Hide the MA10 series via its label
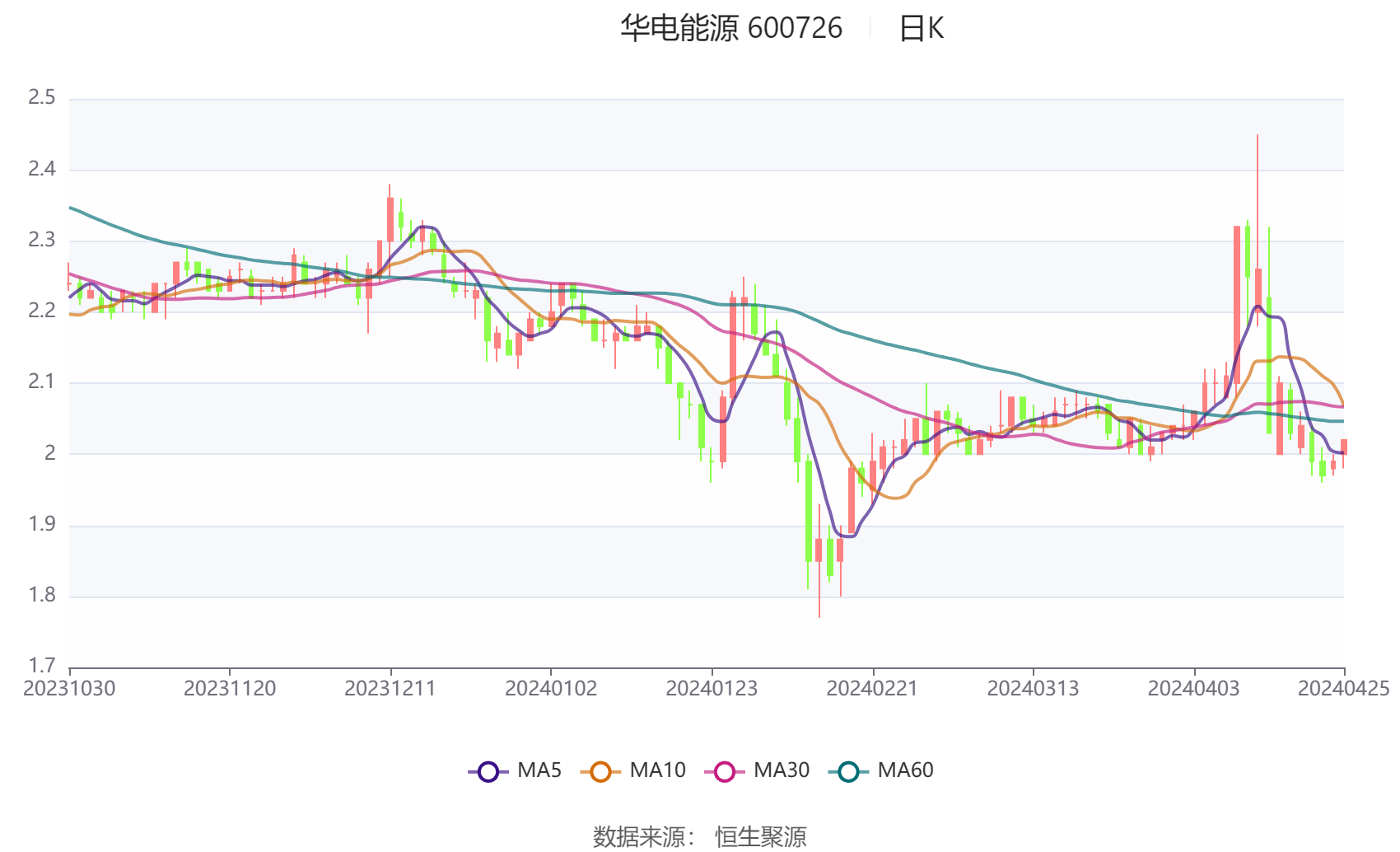This screenshot has width=1400, height=852. [657, 770]
